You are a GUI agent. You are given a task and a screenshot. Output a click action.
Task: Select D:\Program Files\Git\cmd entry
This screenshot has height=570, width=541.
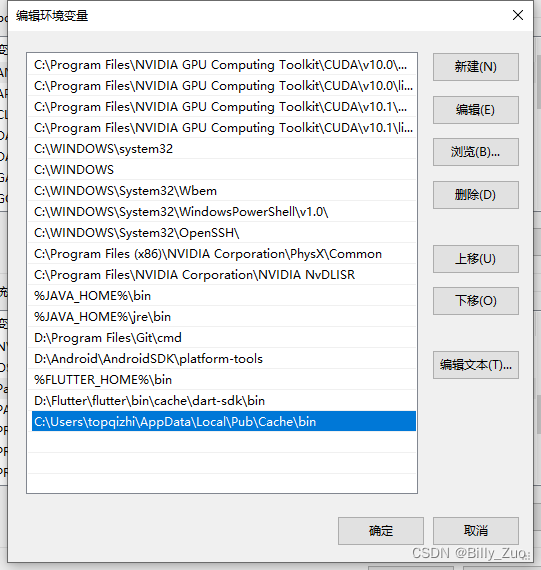click(222, 338)
